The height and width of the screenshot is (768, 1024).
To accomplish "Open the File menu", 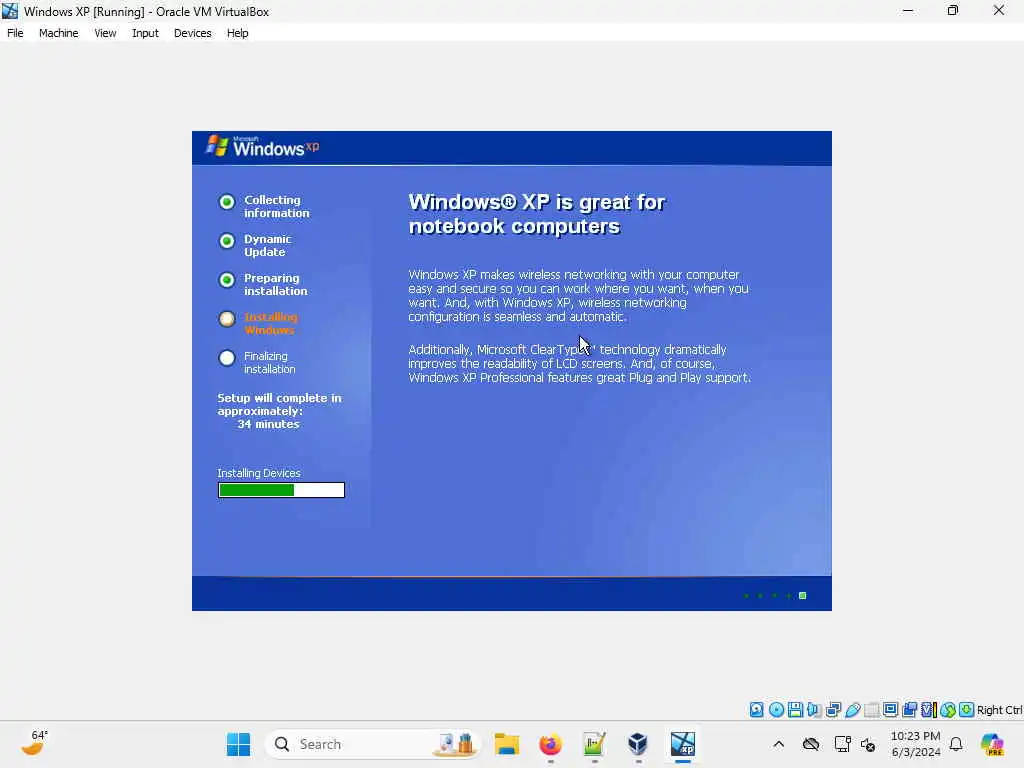I will (15, 33).
